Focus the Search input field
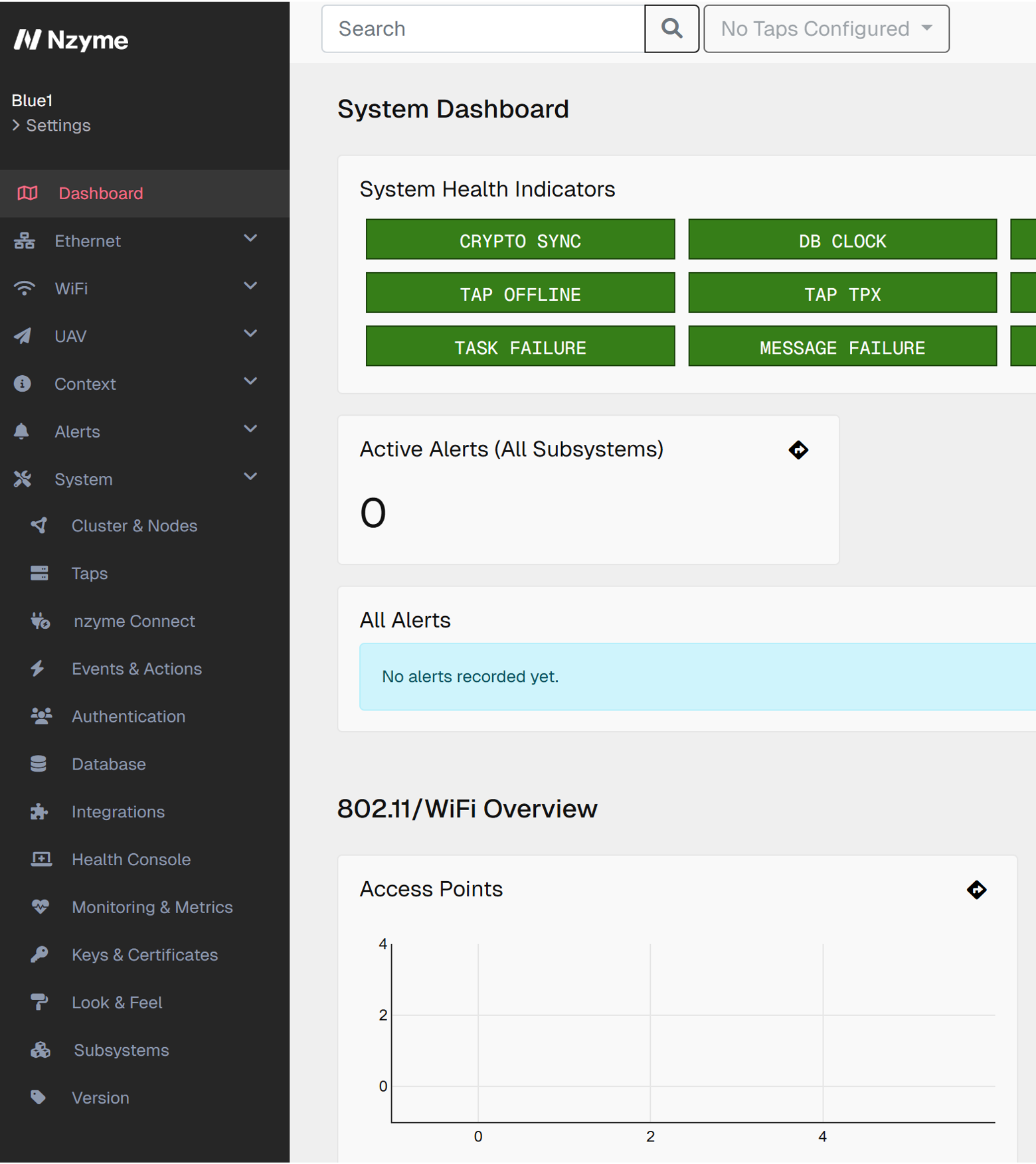The image size is (1036, 1164). click(483, 29)
